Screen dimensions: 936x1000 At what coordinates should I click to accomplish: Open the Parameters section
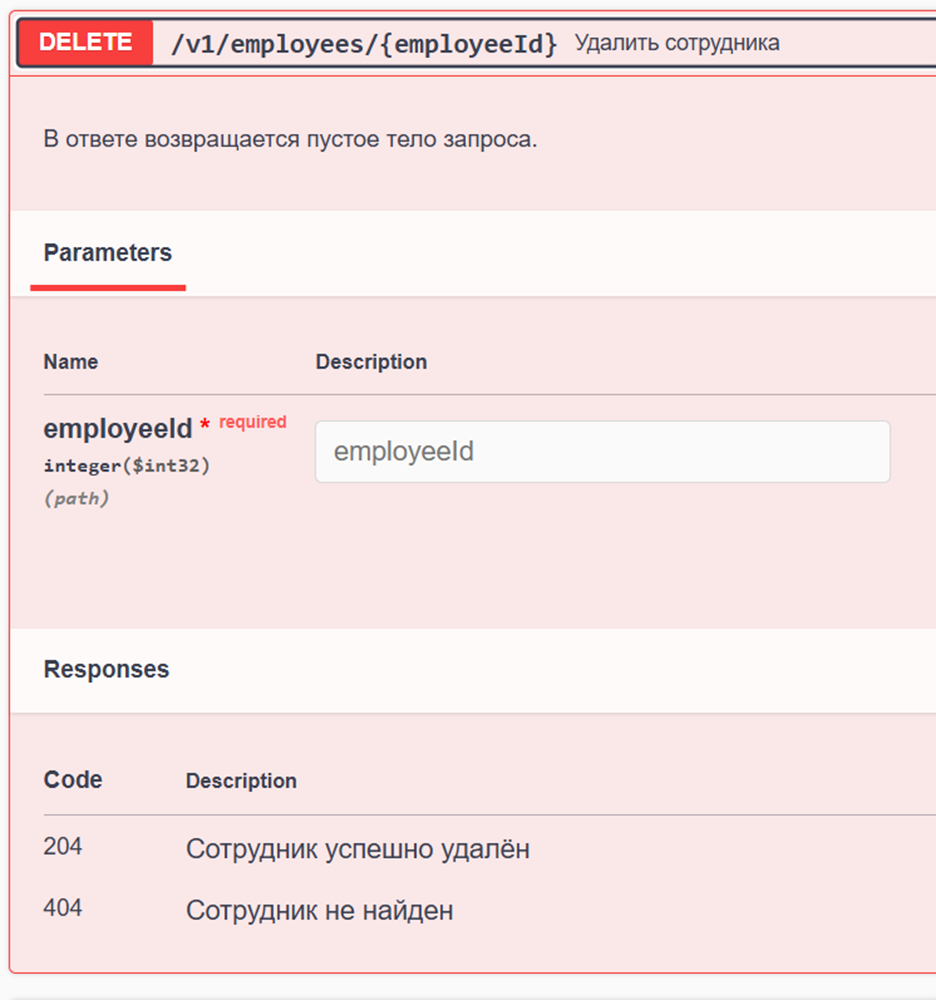pyautogui.click(x=107, y=252)
